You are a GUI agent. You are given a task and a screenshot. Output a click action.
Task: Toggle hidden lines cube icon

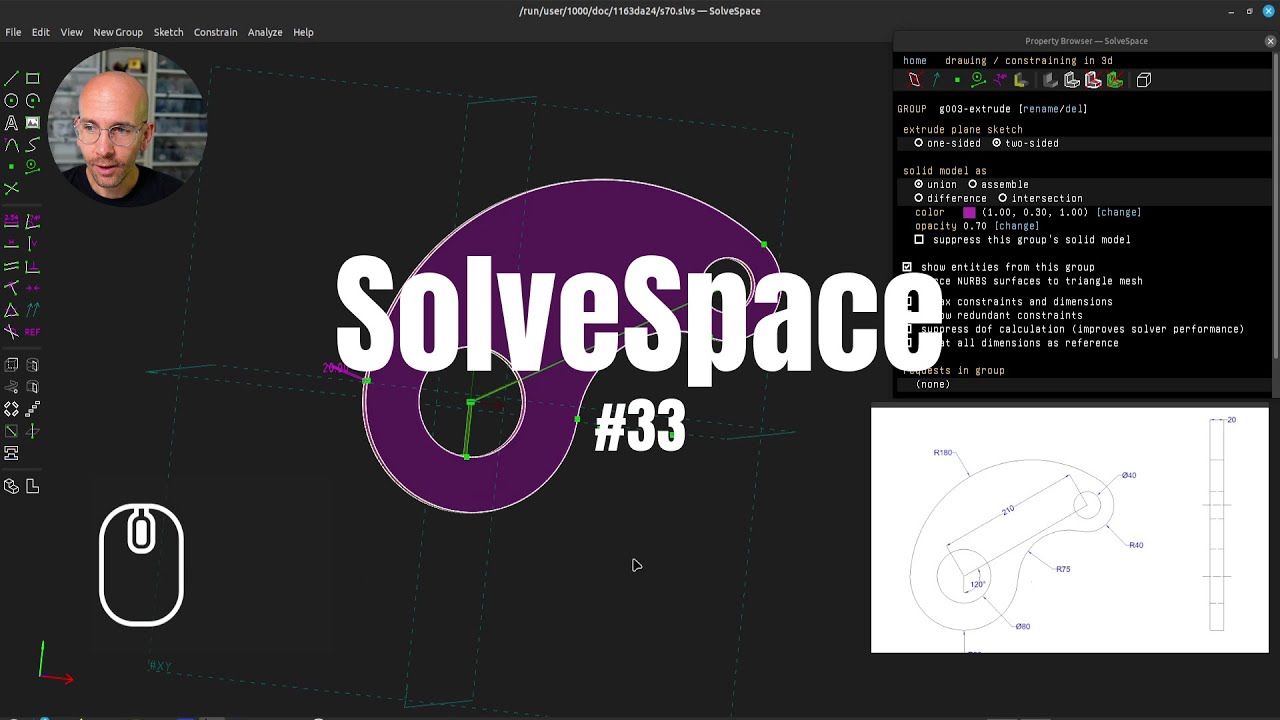pos(1144,80)
